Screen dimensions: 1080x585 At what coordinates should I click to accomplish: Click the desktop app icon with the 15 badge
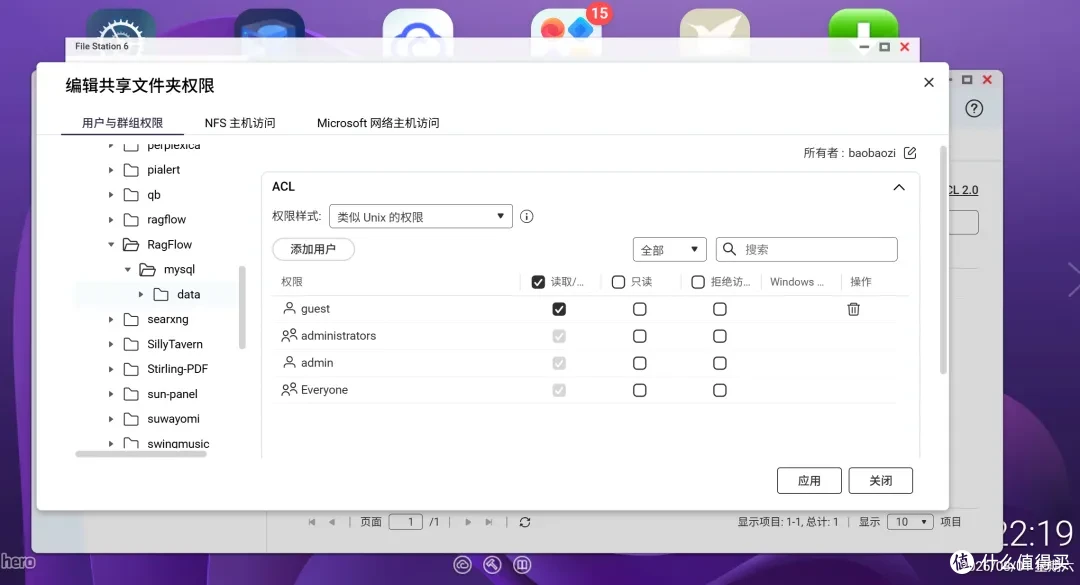[x=566, y=31]
